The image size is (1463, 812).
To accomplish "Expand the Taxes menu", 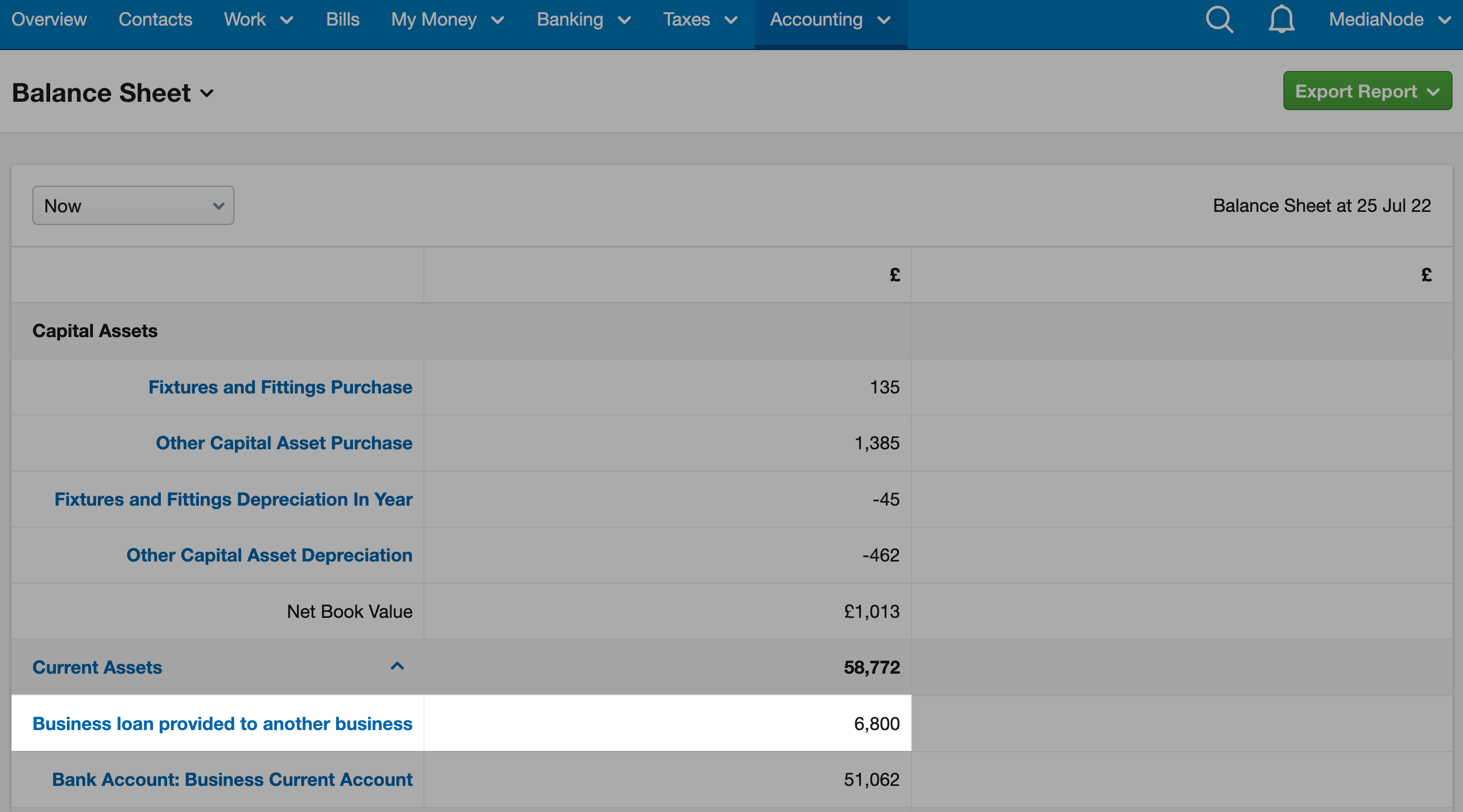I will [x=700, y=20].
